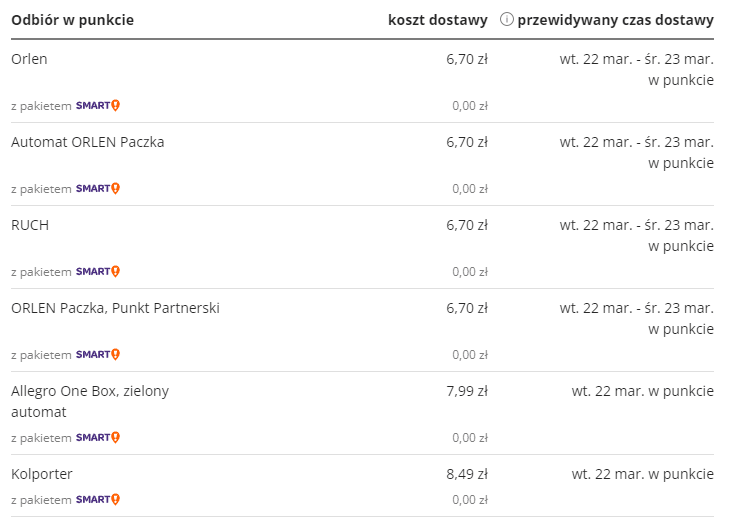Click the SMART logo under Orlen

98,106
